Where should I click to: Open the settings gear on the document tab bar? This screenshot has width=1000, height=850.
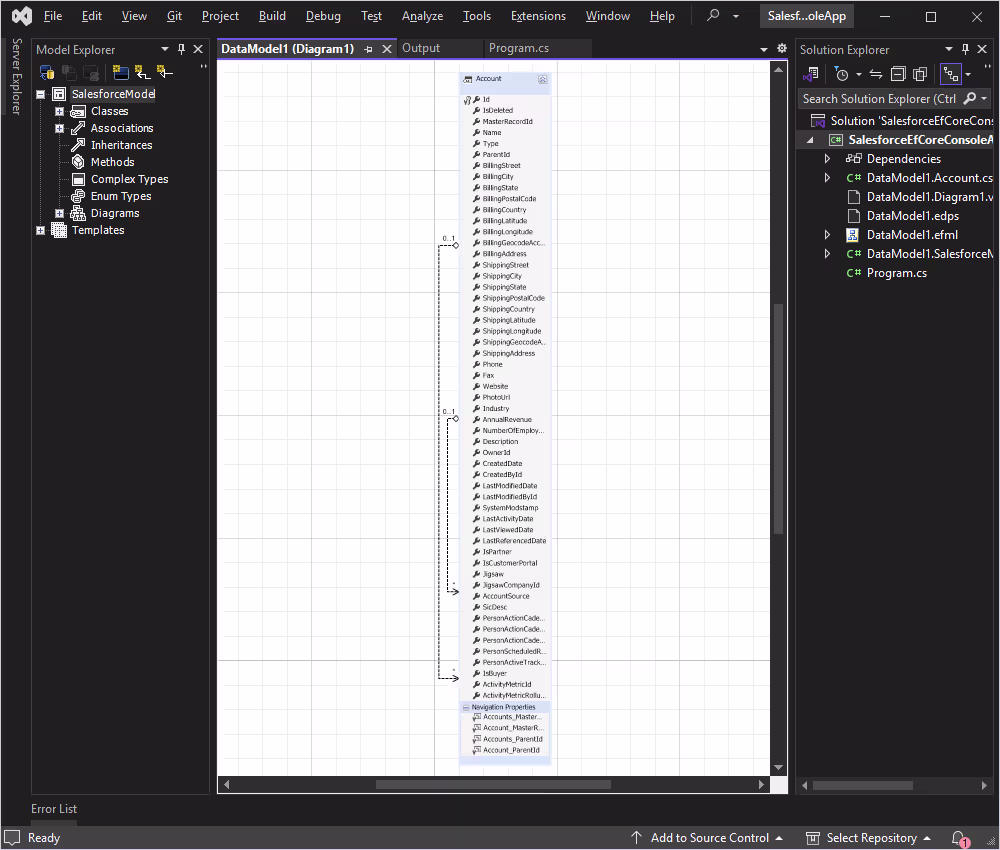pyautogui.click(x=781, y=48)
